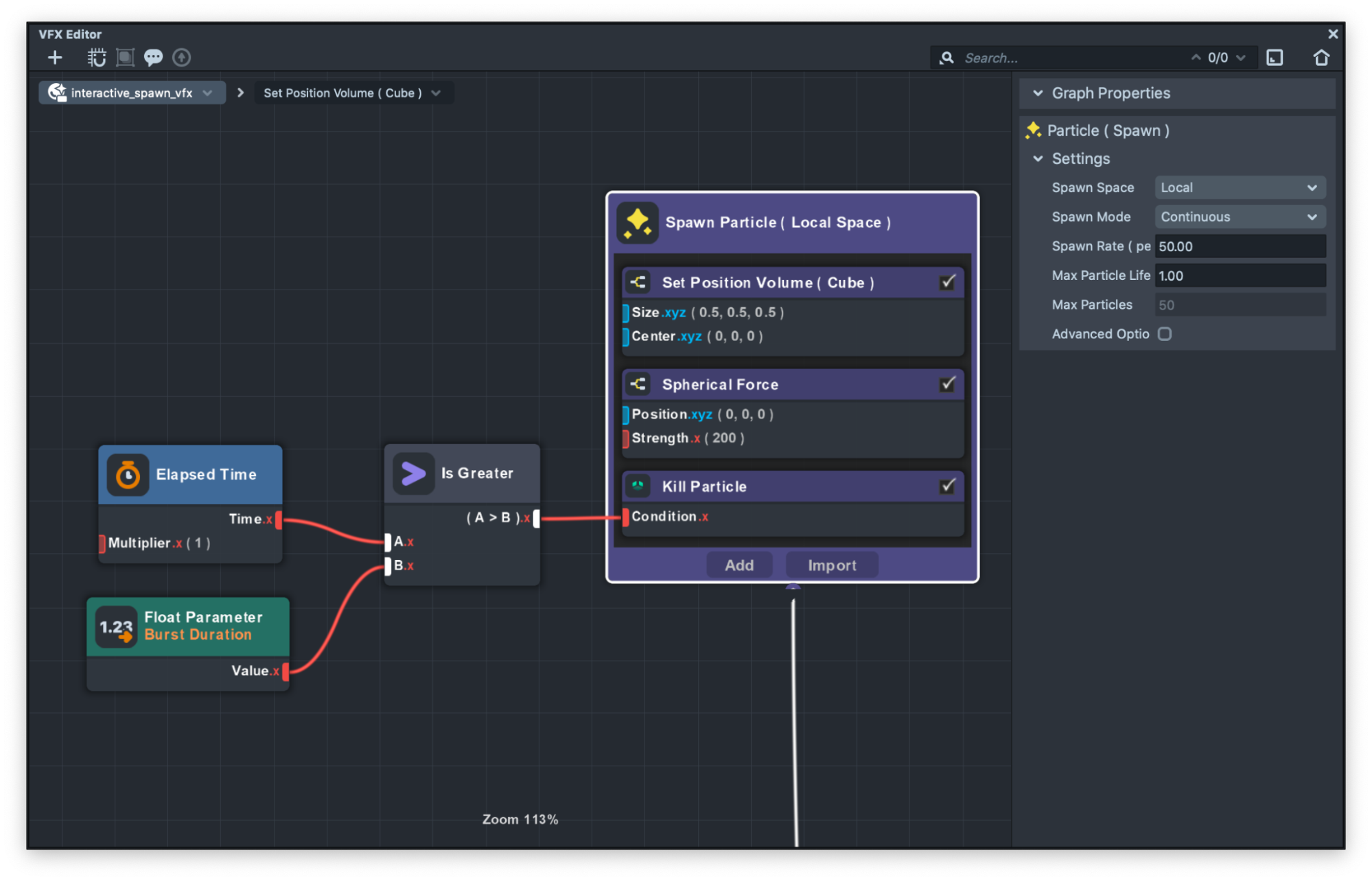Click the frame selection toolbar icon
Viewport: 1372px width, 881px height.
[x=125, y=58]
